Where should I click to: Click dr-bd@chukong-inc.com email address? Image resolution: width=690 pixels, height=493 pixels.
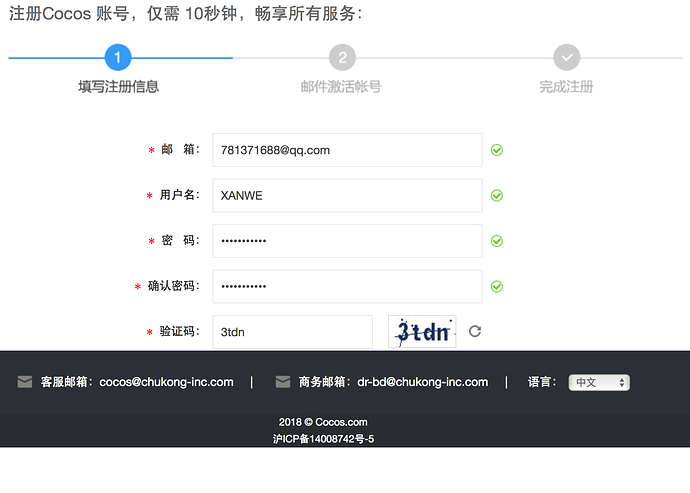tap(422, 382)
